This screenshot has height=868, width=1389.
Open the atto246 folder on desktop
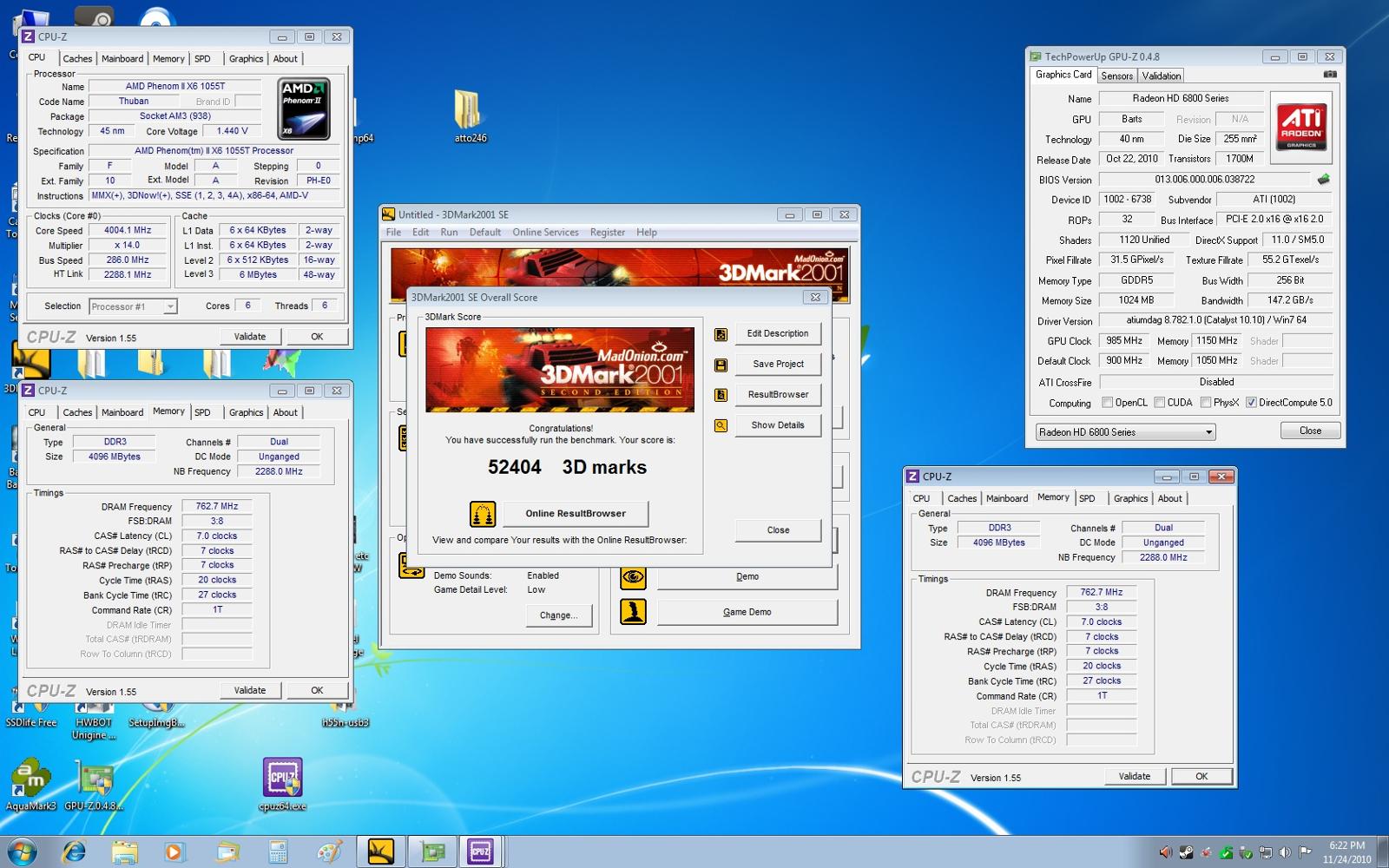470,116
